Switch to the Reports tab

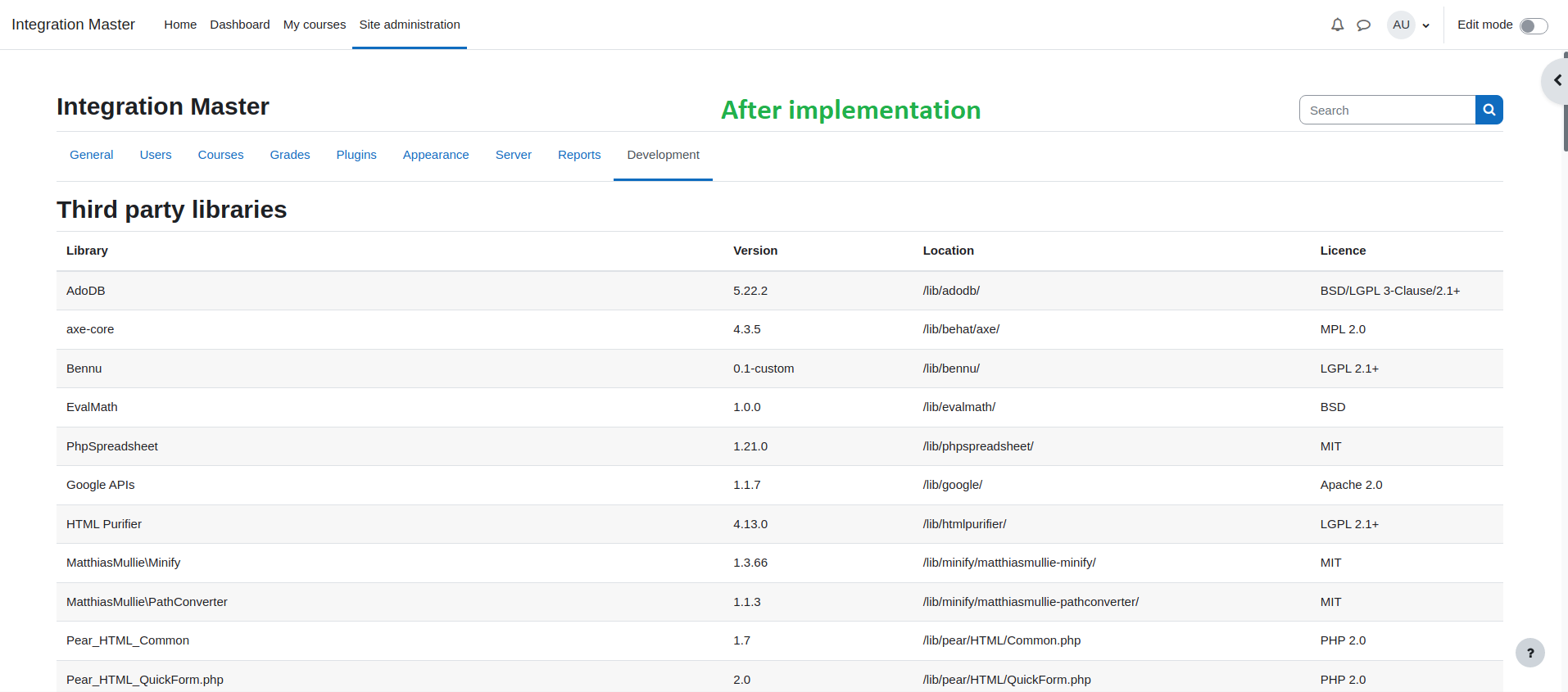pos(579,155)
